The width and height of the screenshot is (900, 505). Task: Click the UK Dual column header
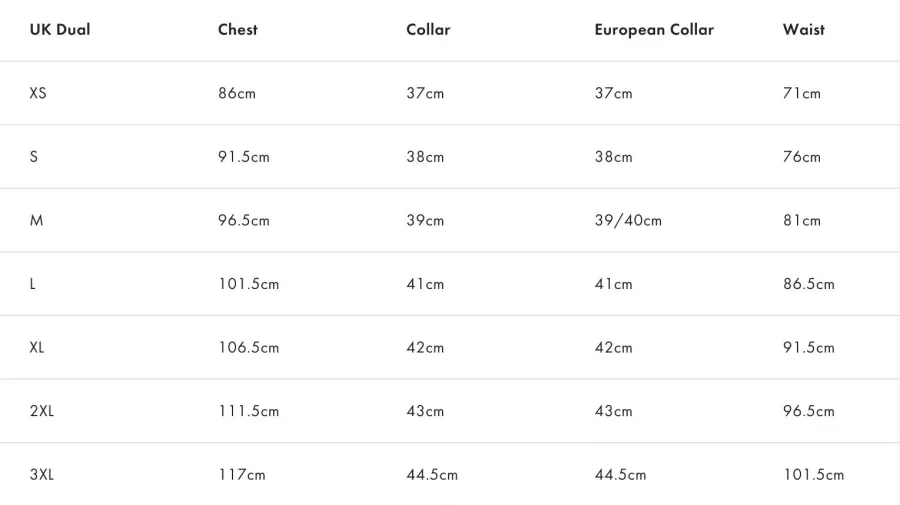[60, 30]
